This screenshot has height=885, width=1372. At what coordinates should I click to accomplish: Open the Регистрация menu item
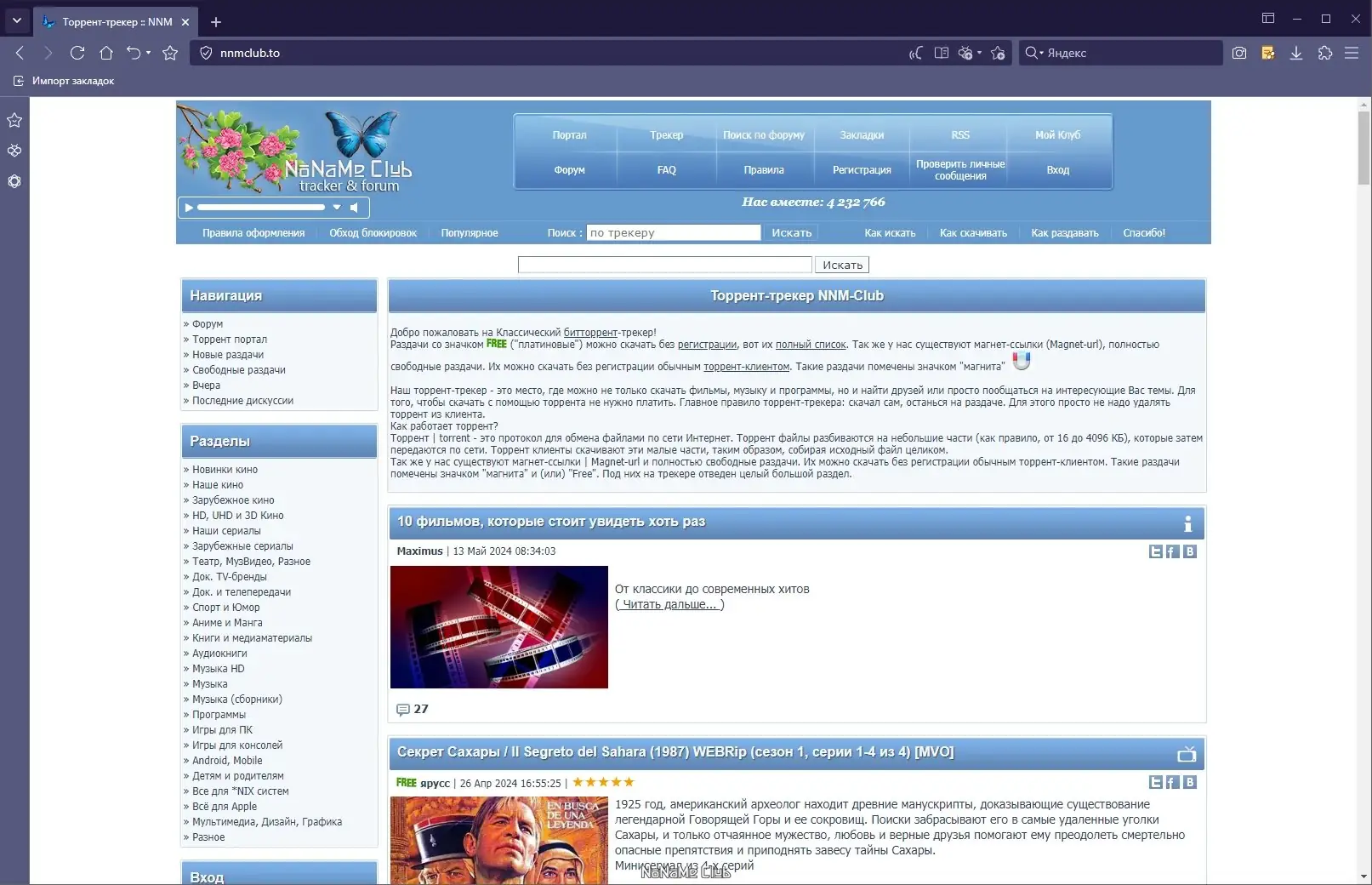[x=862, y=170]
